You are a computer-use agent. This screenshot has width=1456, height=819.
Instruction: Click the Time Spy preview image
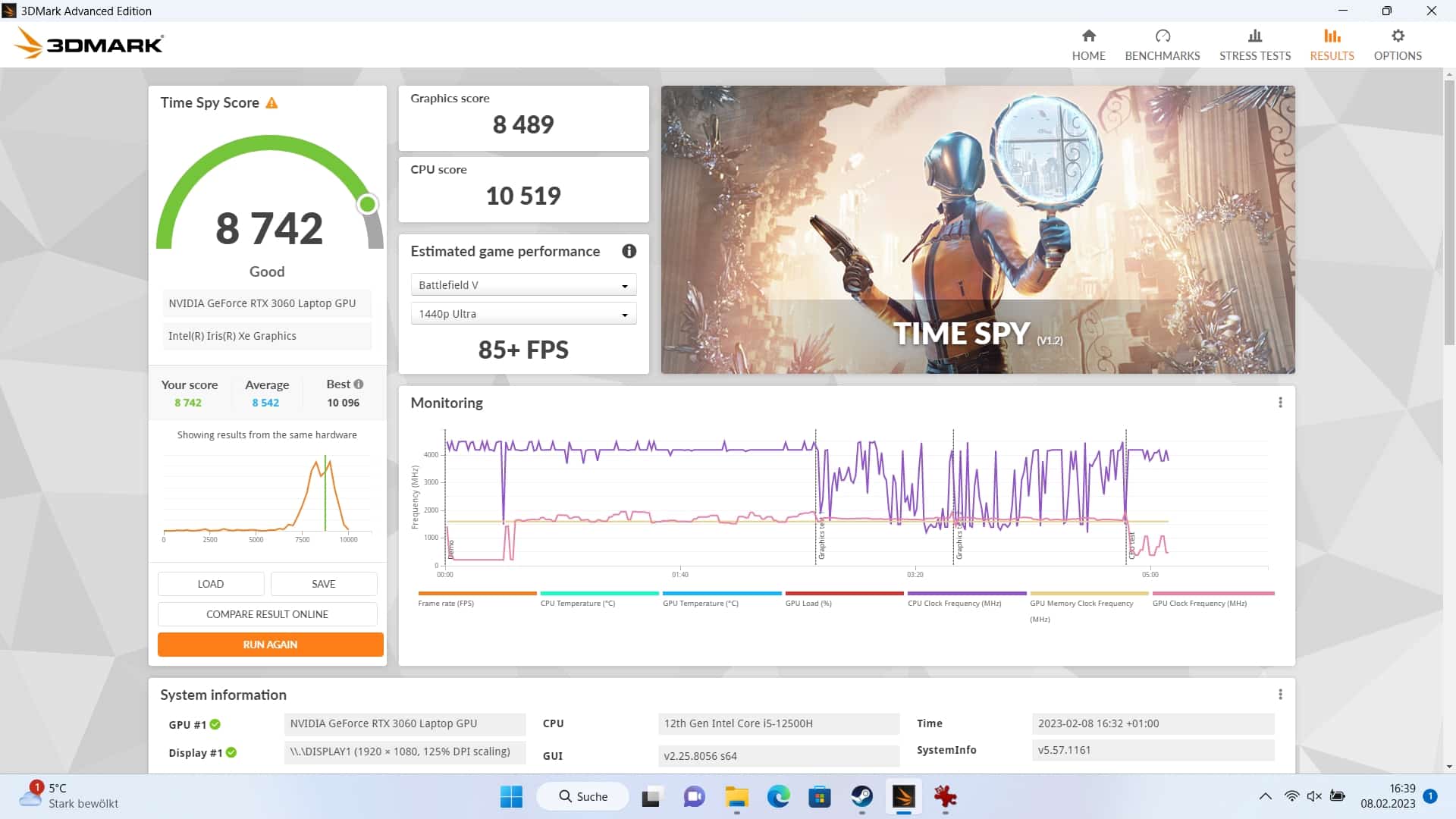pyautogui.click(x=977, y=229)
